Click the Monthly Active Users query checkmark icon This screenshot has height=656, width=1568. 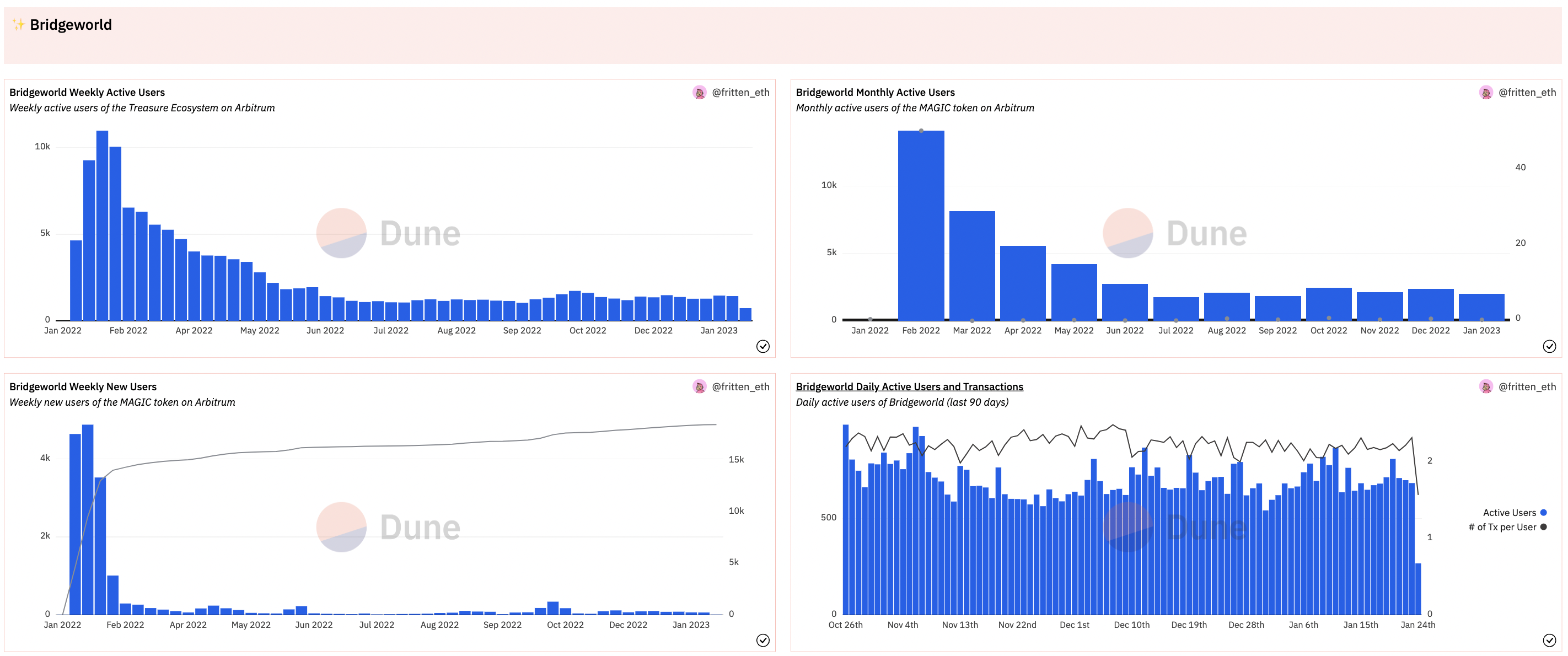1549,346
